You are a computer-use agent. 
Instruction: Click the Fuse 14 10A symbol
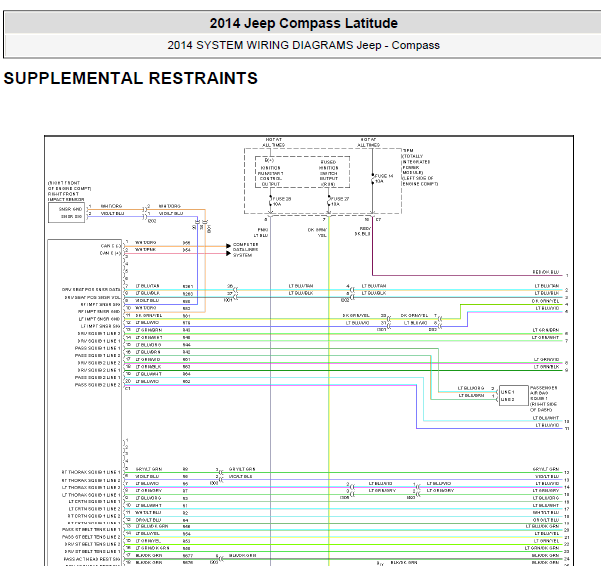point(373,179)
